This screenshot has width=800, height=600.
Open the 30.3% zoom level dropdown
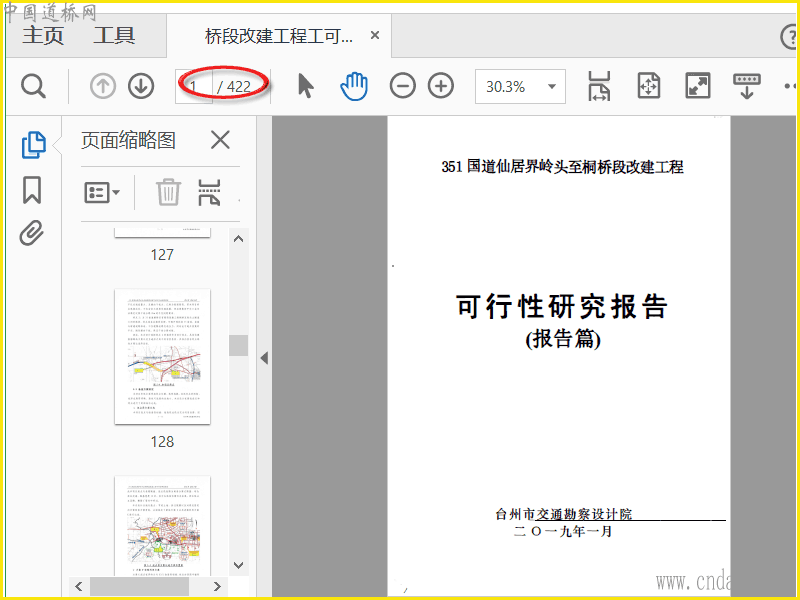click(520, 86)
